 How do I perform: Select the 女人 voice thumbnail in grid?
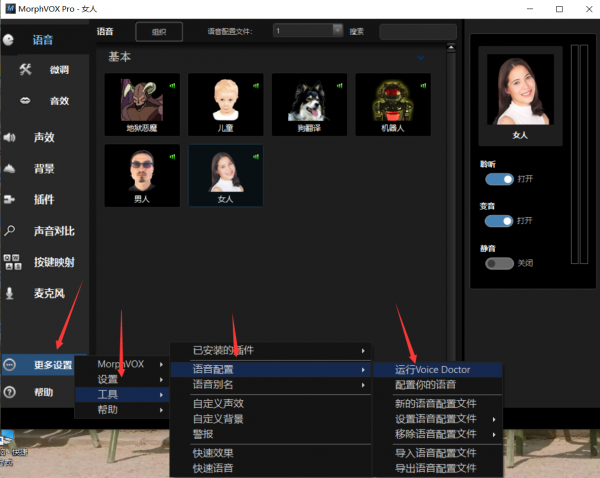pos(225,176)
